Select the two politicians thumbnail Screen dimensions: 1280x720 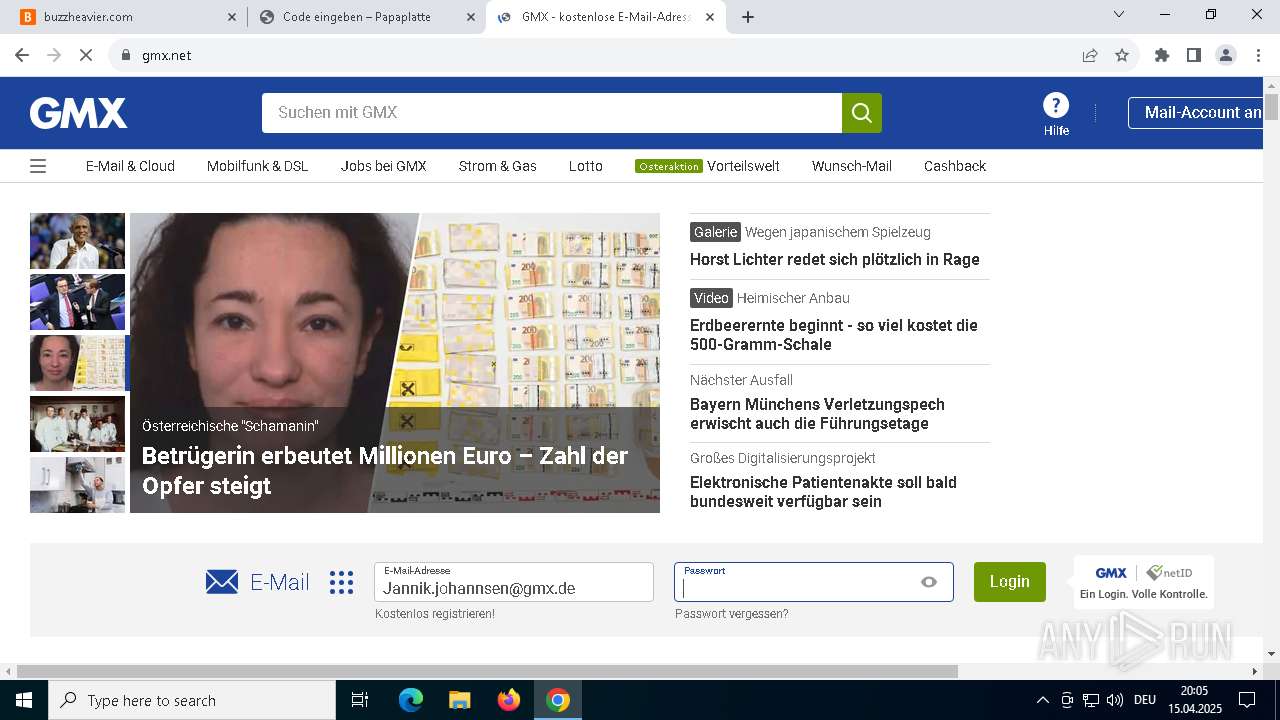click(77, 302)
